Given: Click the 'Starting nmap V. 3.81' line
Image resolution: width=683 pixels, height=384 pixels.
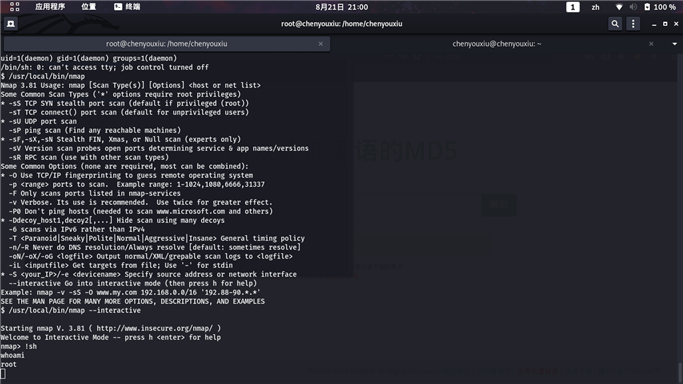Looking at the screenshot, I should click(111, 328).
